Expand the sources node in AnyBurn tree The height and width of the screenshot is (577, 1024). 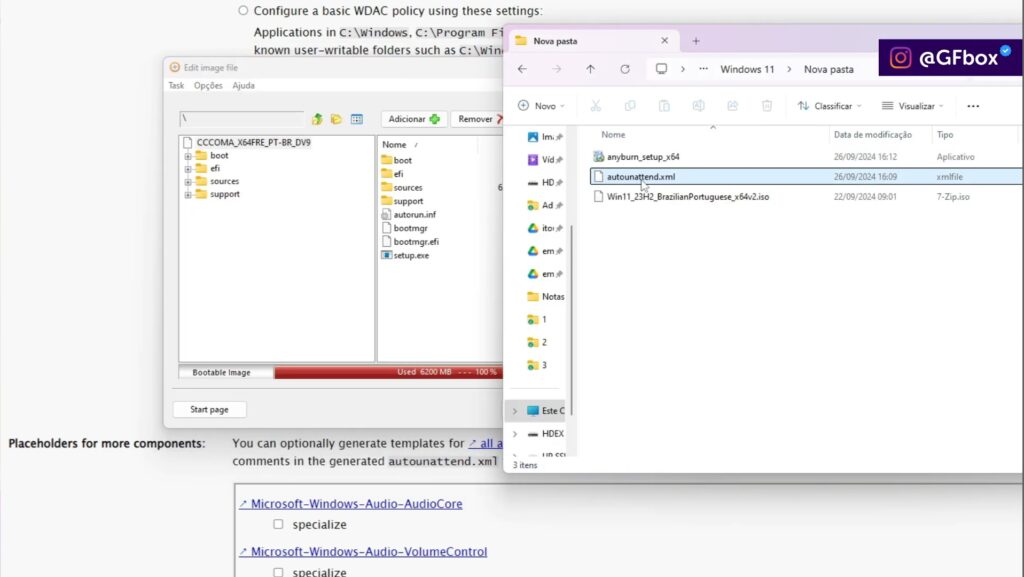coord(187,182)
